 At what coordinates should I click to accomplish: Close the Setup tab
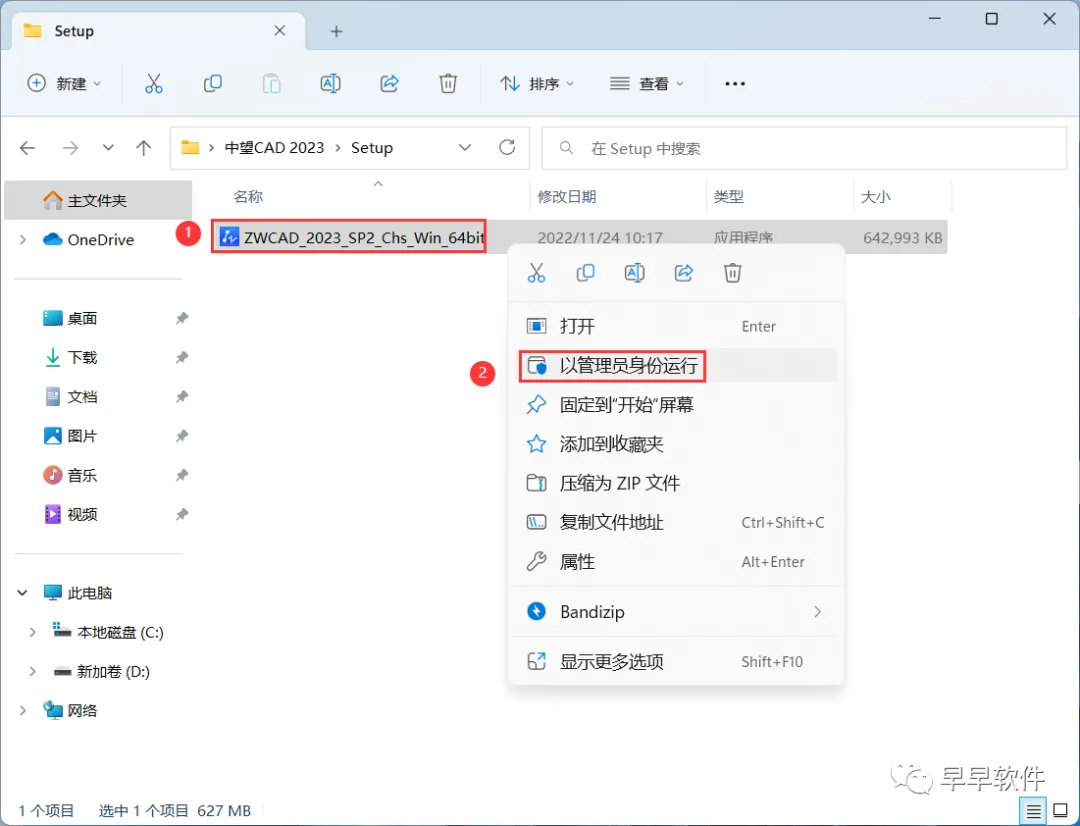(280, 31)
